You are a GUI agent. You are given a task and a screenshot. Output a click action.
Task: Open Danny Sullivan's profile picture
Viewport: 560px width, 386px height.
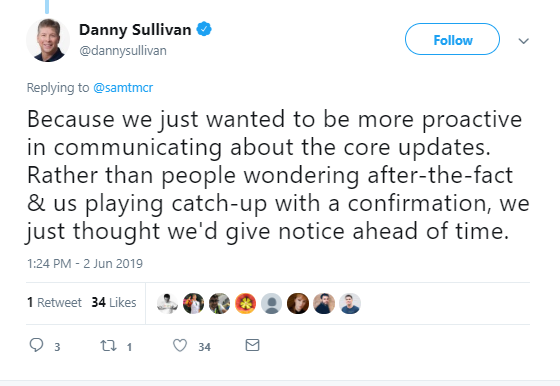(x=48, y=40)
